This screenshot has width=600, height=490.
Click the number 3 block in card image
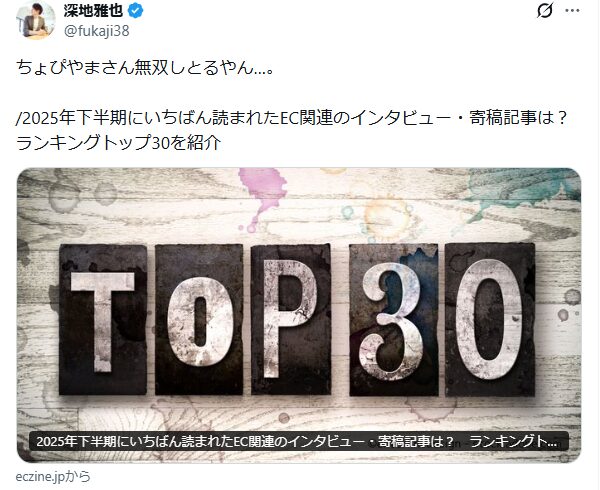click(394, 320)
